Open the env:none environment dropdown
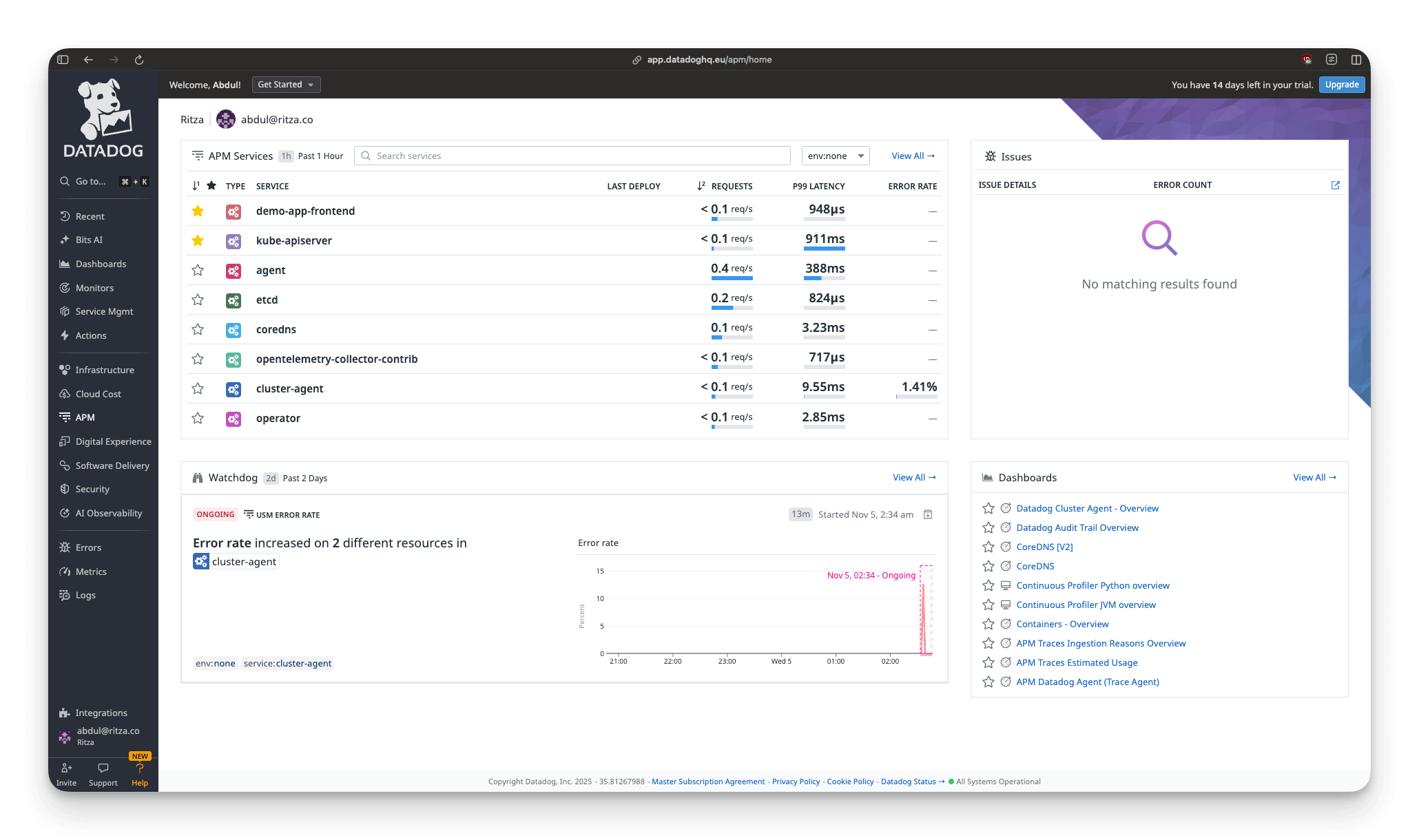 click(x=835, y=156)
